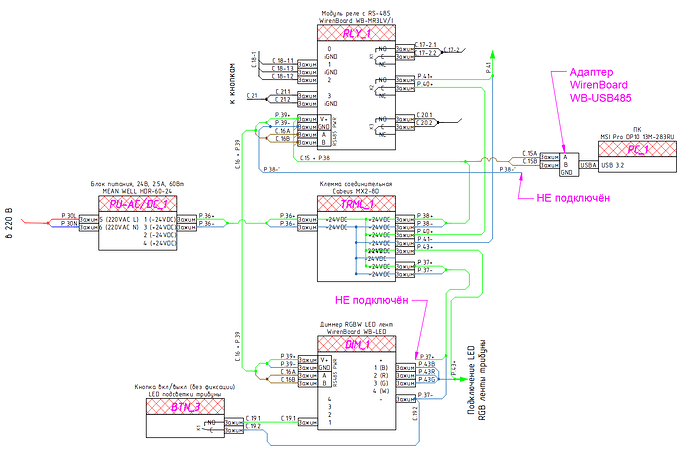Click the 'P.41' vertical wire label
The width and height of the screenshot is (690, 452).
(x=488, y=68)
